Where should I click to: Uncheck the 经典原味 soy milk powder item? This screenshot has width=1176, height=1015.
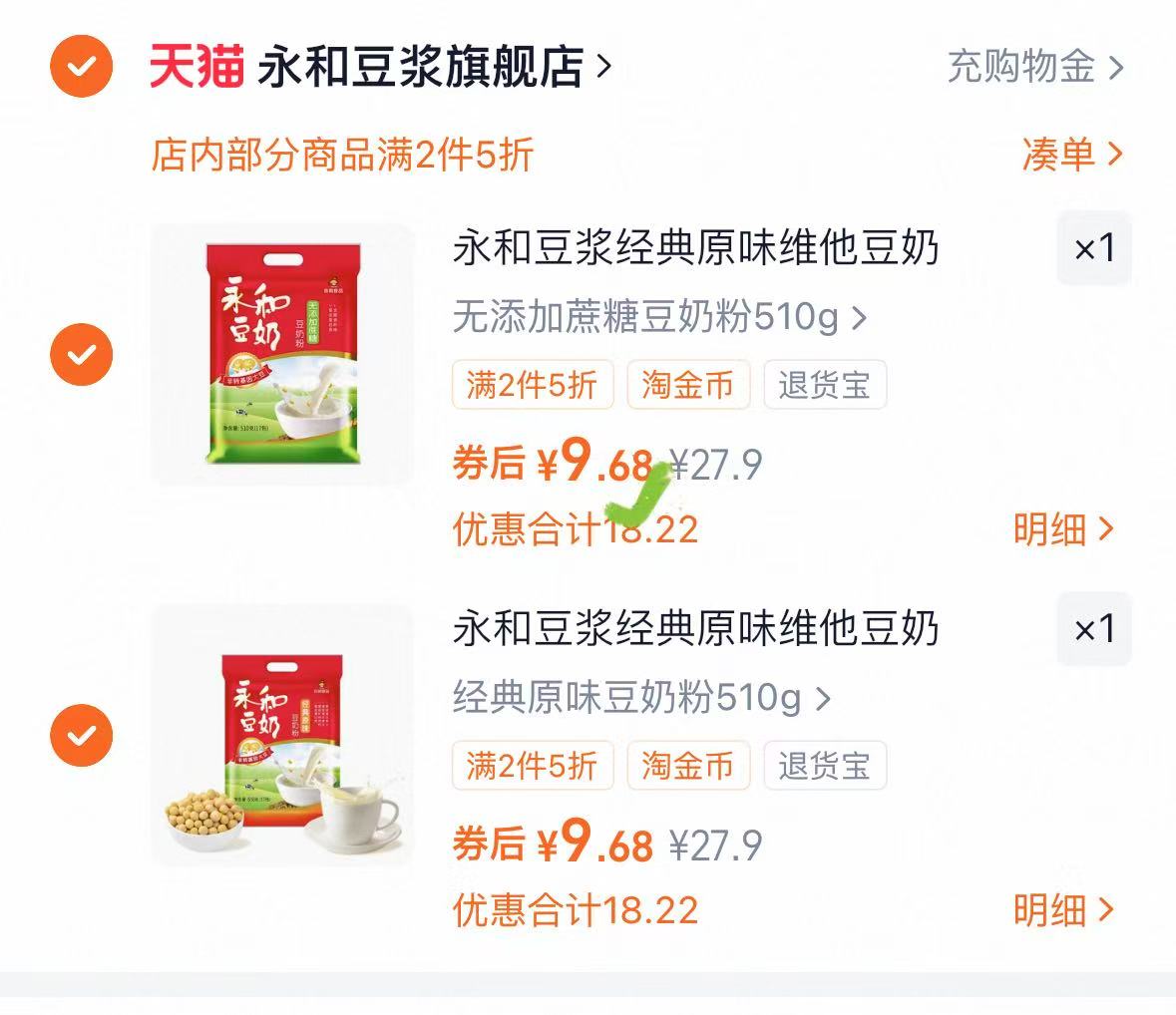coord(81,735)
